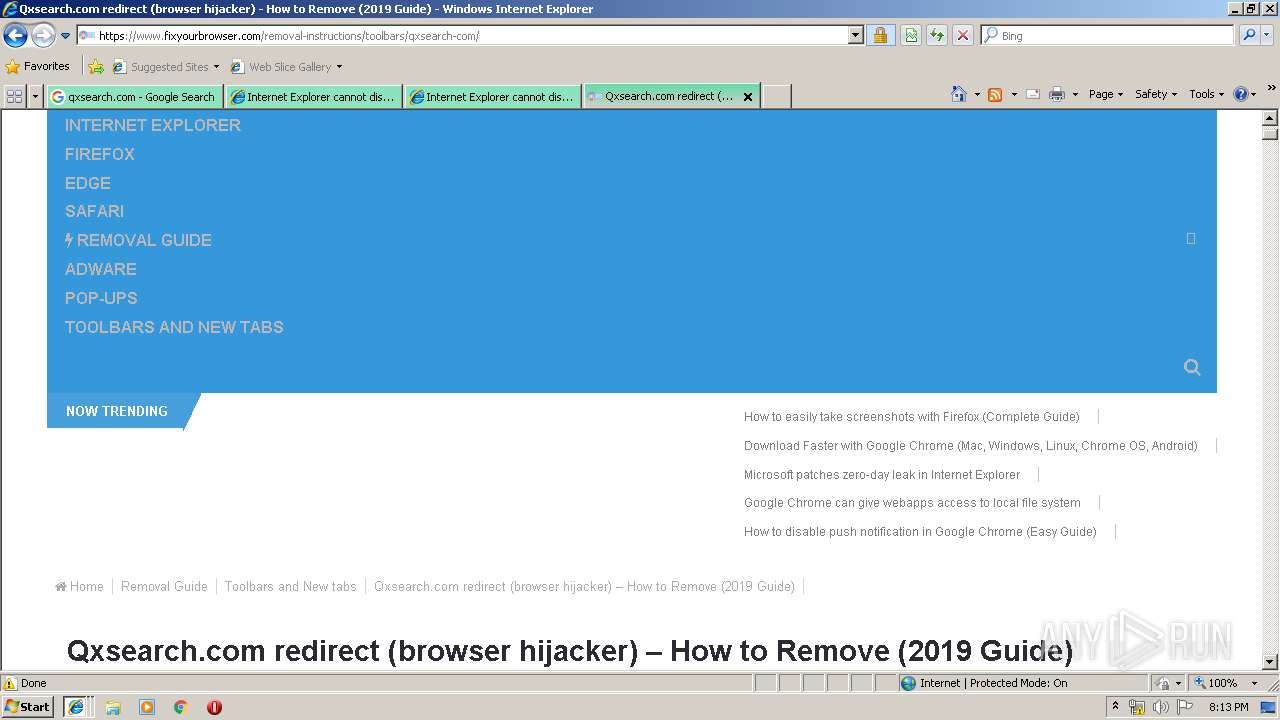Viewport: 1280px width, 720px height.
Task: Click the Removal Guide breadcrumb link
Action: tap(164, 587)
